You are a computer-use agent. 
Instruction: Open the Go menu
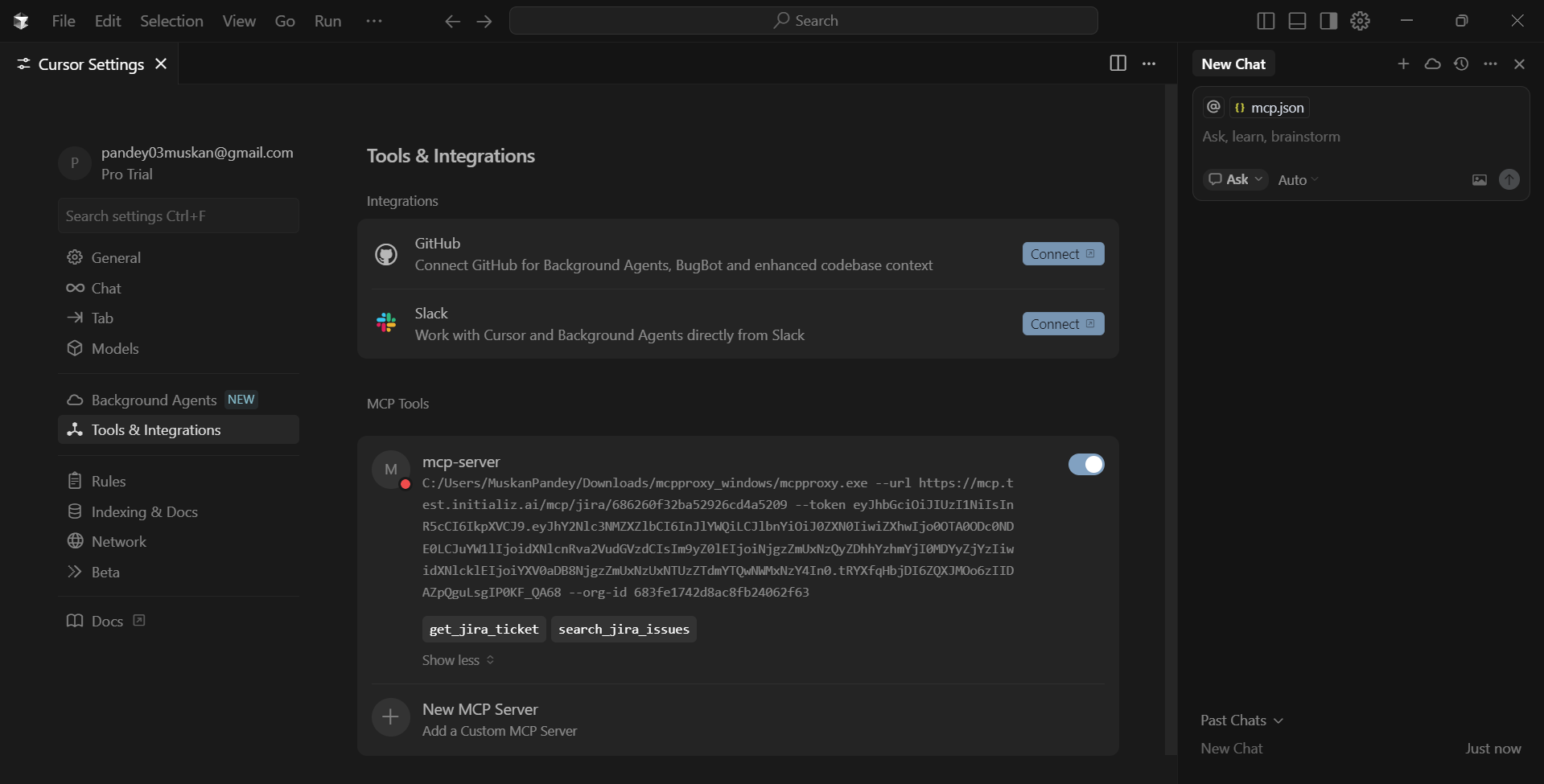[285, 21]
